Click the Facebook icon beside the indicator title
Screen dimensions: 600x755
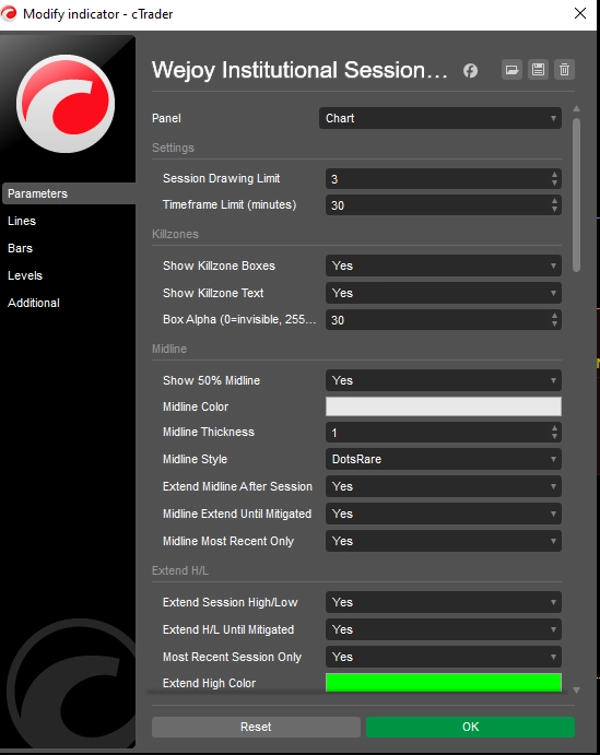[x=470, y=70]
